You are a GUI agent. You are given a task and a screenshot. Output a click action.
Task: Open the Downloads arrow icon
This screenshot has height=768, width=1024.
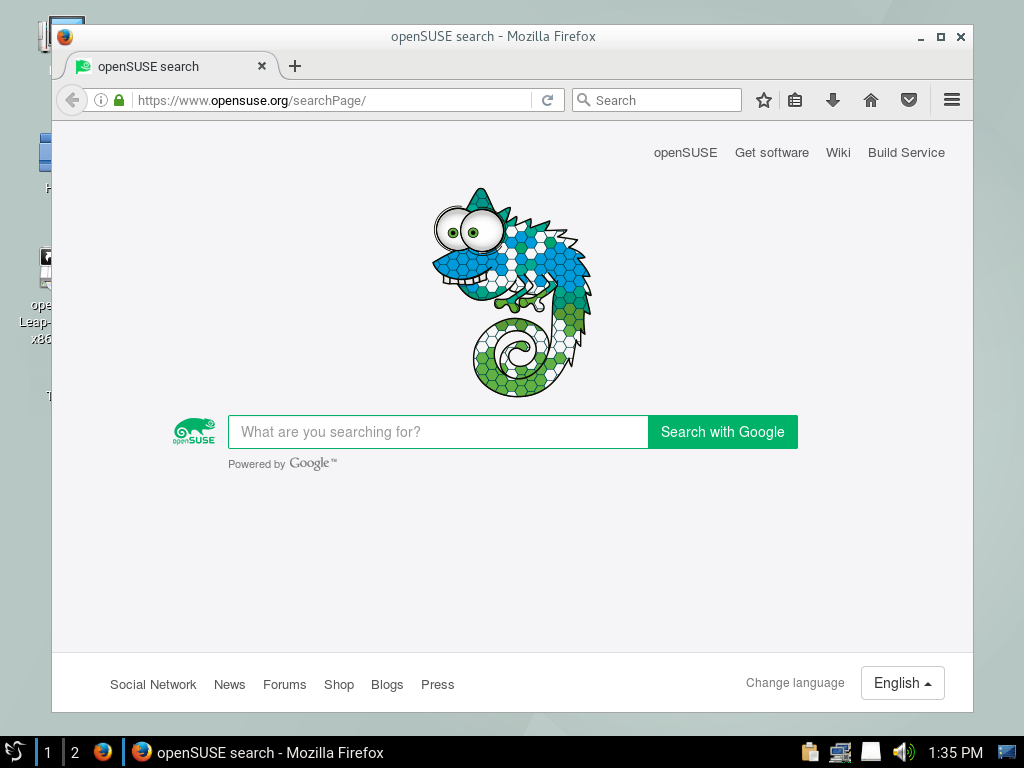(832, 100)
